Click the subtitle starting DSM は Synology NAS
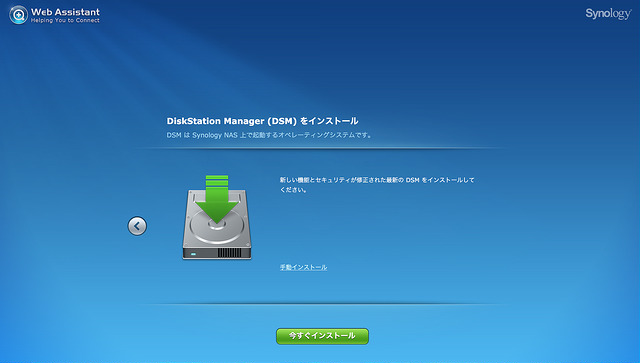Screen dimensions: 640x363 pos(269,135)
